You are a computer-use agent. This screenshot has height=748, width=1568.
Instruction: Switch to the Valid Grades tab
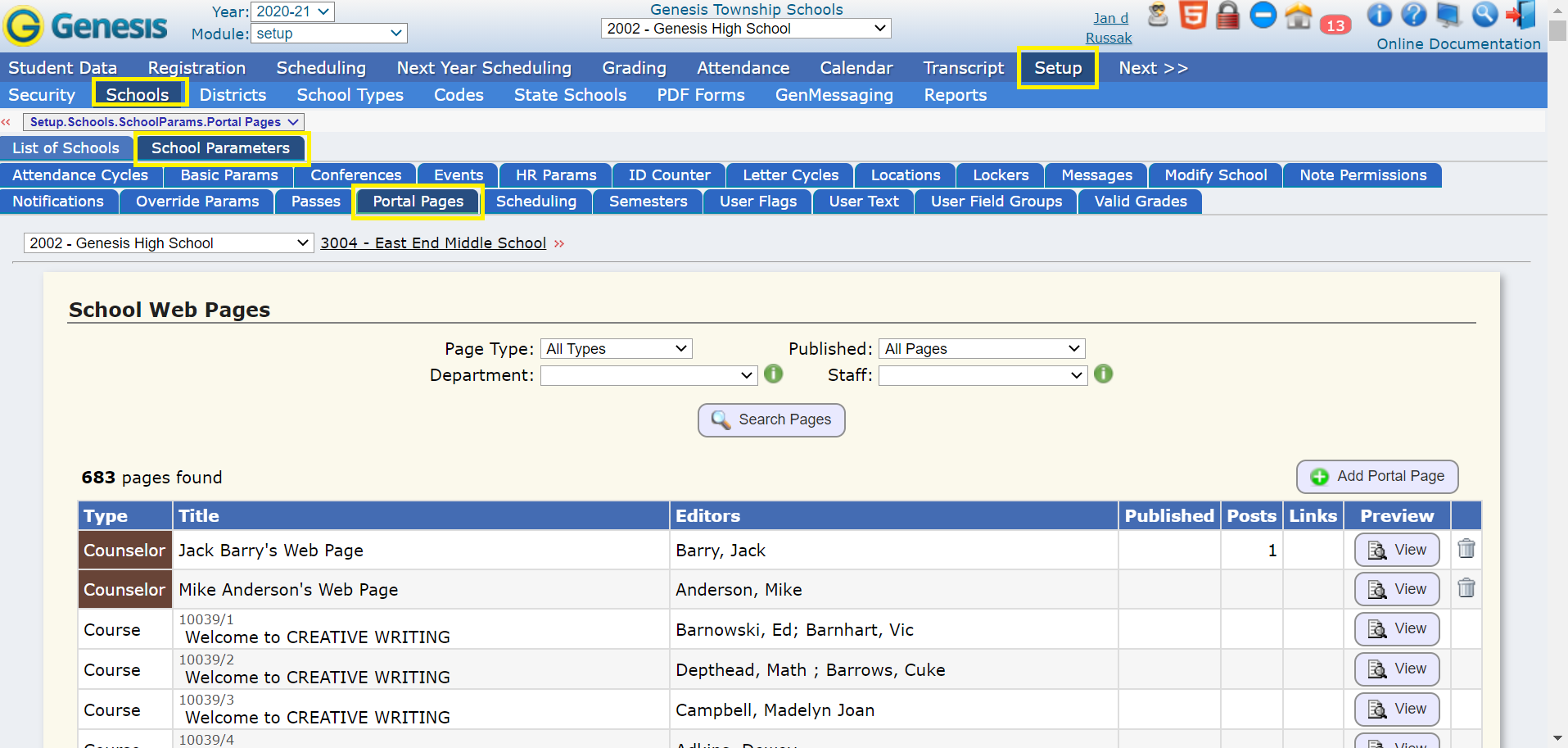click(1141, 202)
